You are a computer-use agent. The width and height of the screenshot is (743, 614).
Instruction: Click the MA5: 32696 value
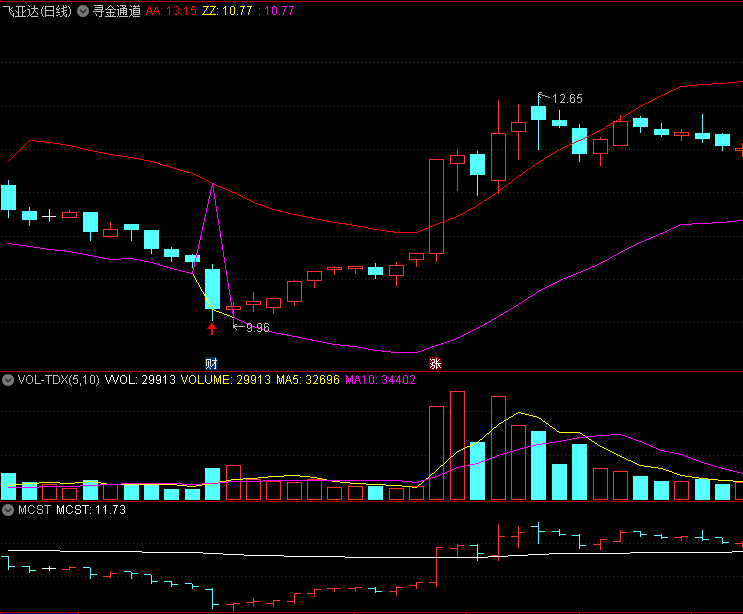click(x=308, y=380)
